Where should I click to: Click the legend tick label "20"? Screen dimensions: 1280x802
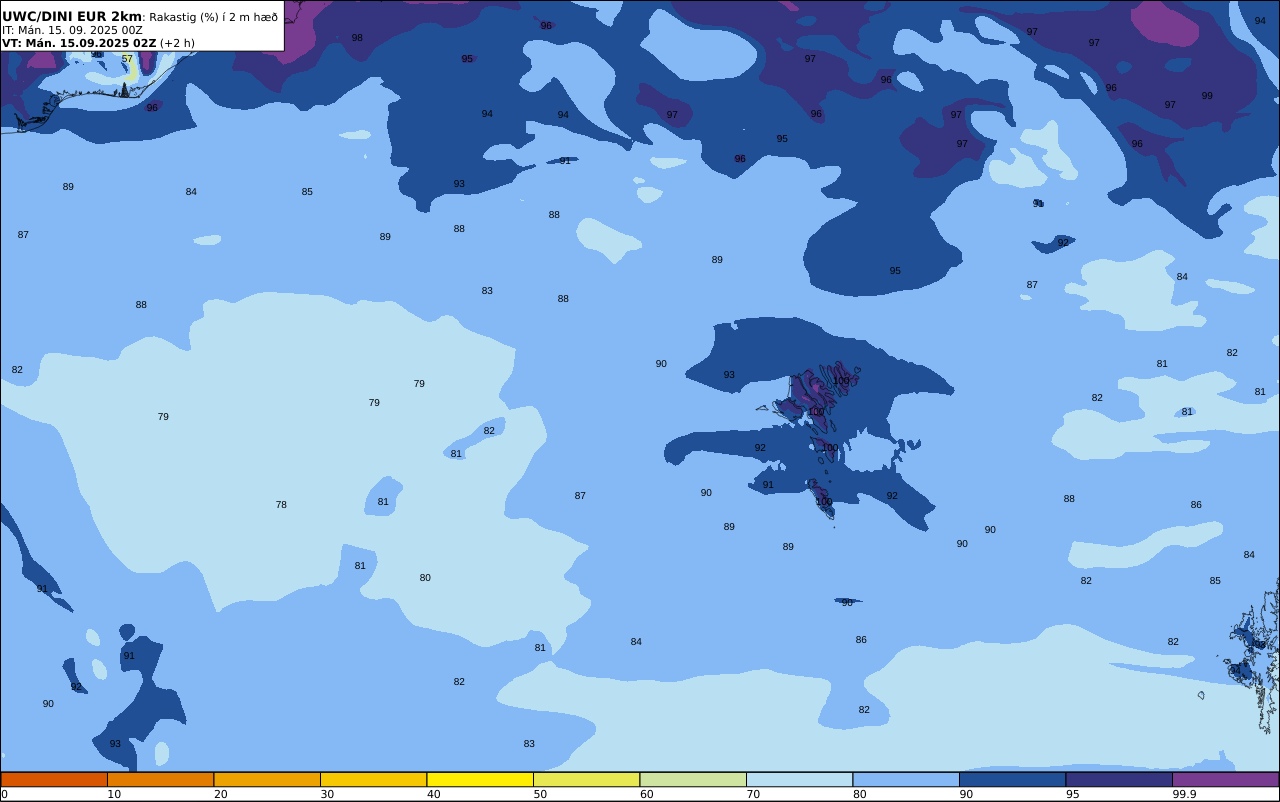pyautogui.click(x=220, y=794)
